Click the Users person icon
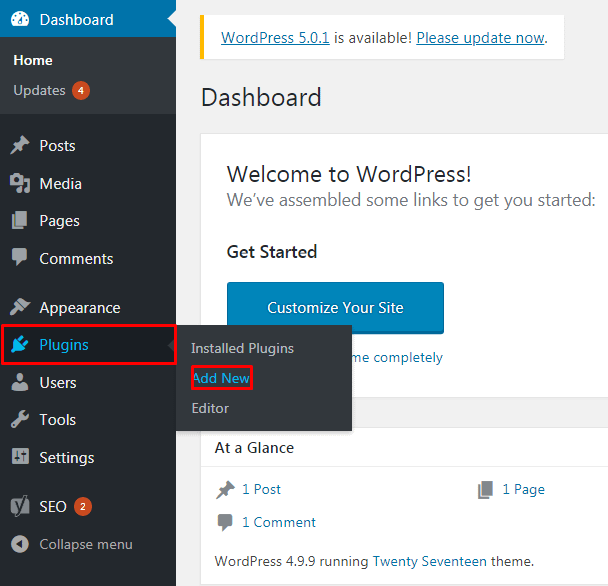The image size is (608, 586). pyautogui.click(x=20, y=382)
